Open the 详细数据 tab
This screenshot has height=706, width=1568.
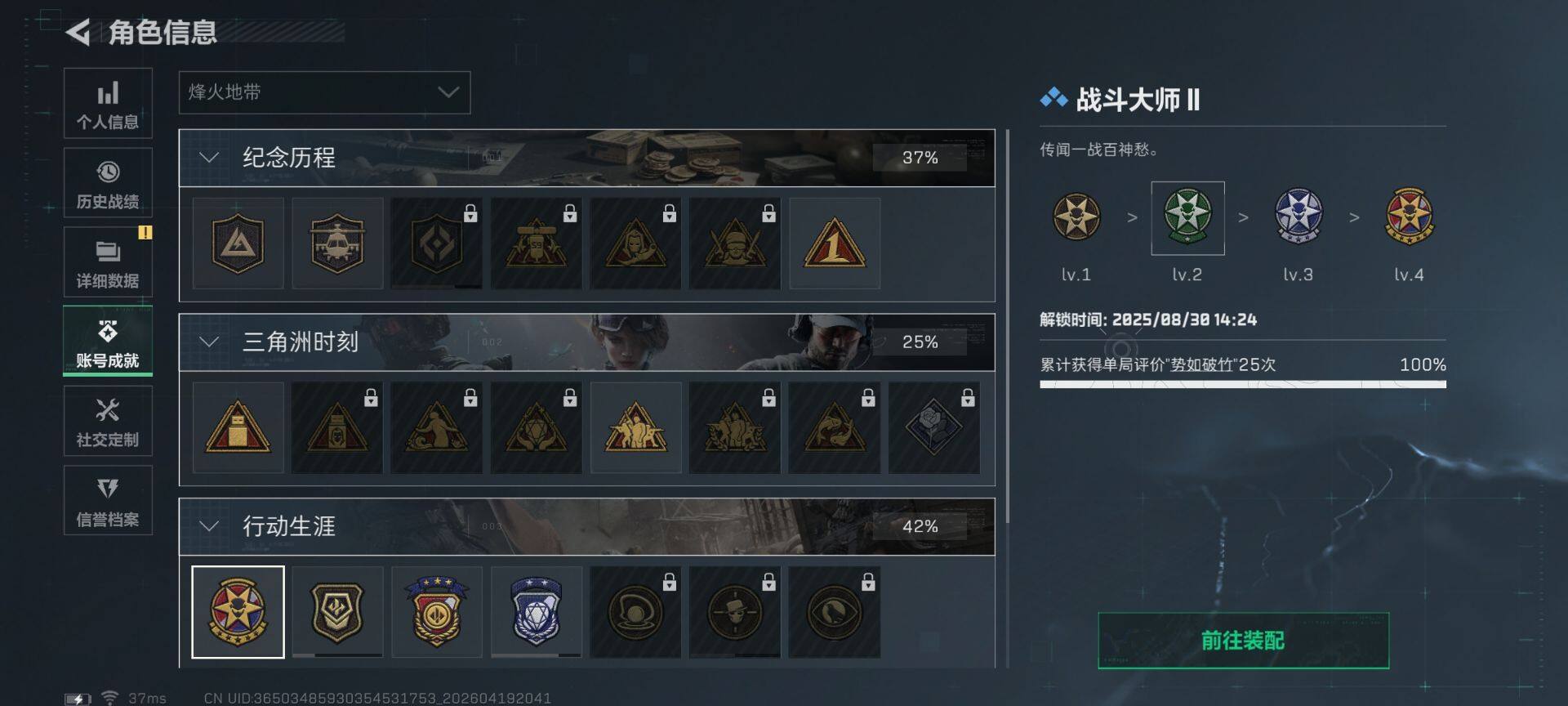click(x=108, y=261)
